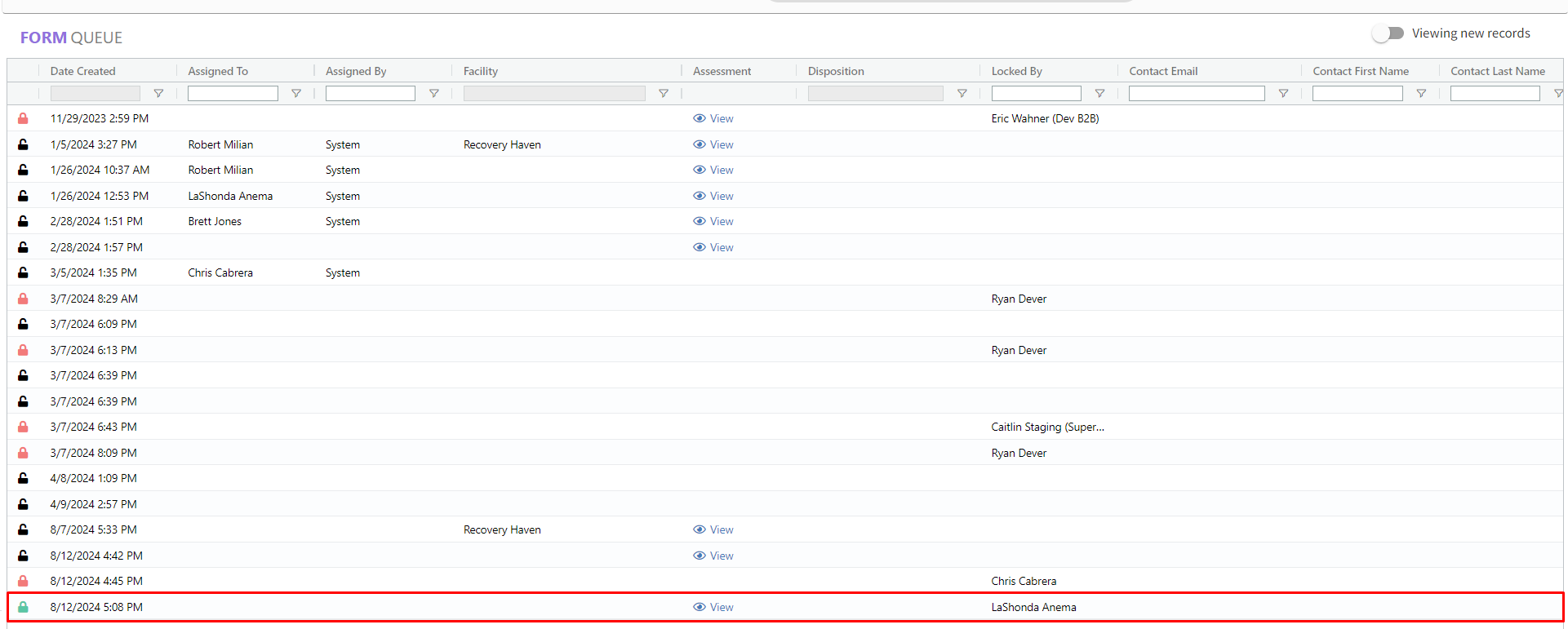Sort by the Date Created column header
1568x629 pixels.
click(x=83, y=71)
